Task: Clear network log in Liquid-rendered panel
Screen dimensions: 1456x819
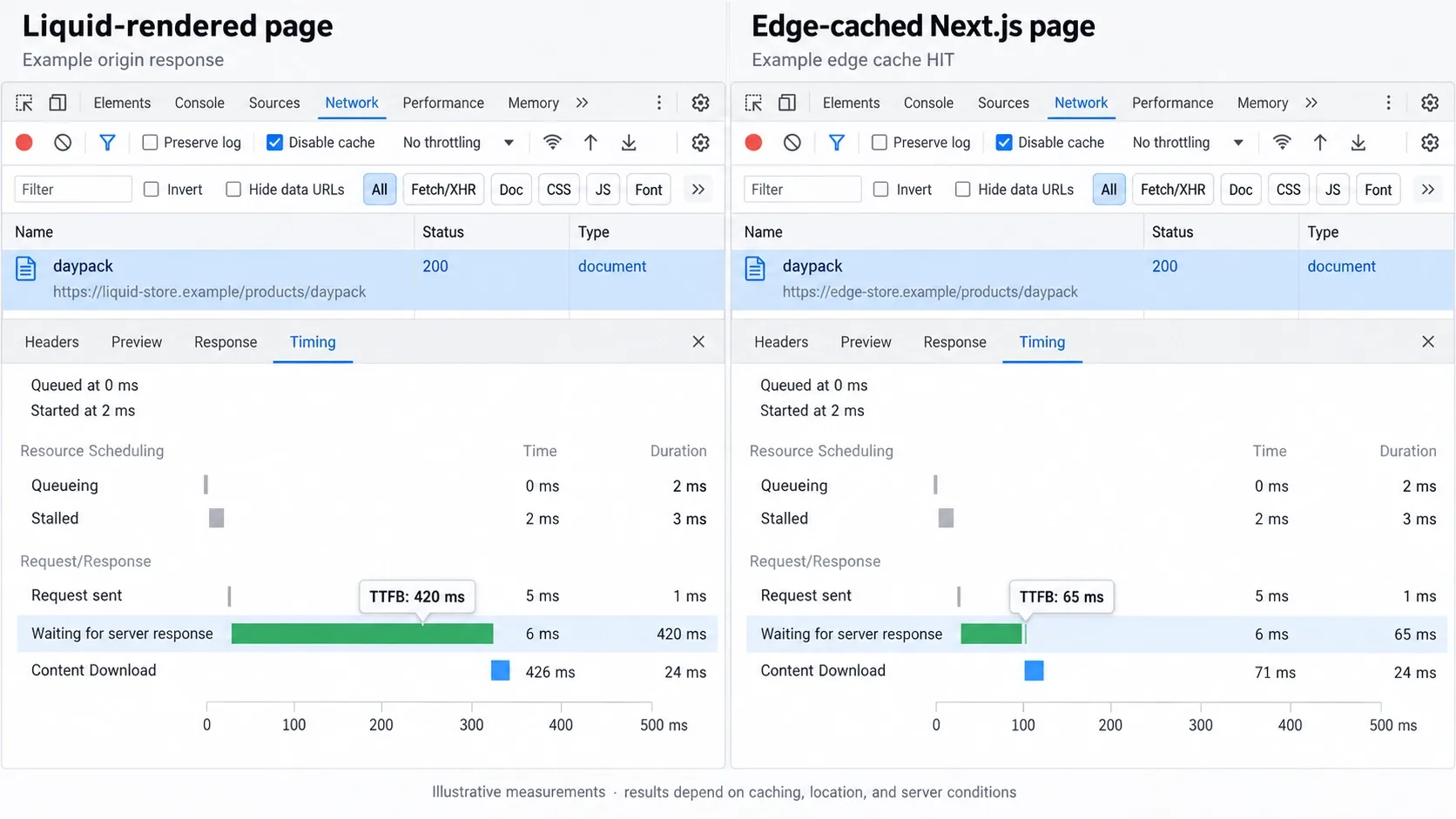Action: point(63,142)
